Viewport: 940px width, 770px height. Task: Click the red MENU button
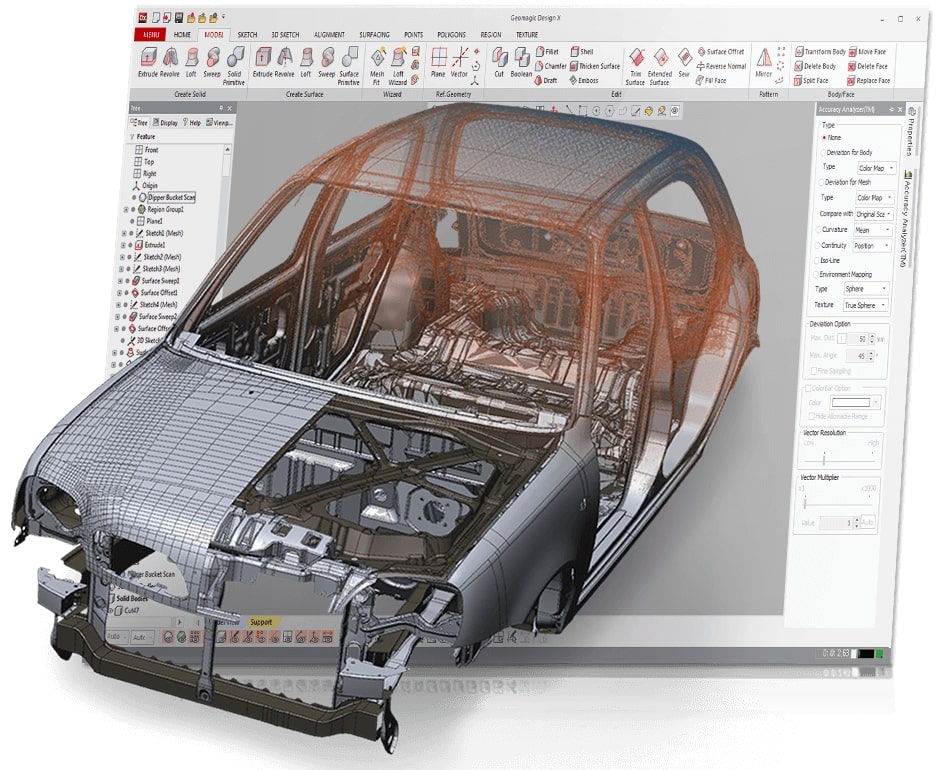[x=150, y=35]
